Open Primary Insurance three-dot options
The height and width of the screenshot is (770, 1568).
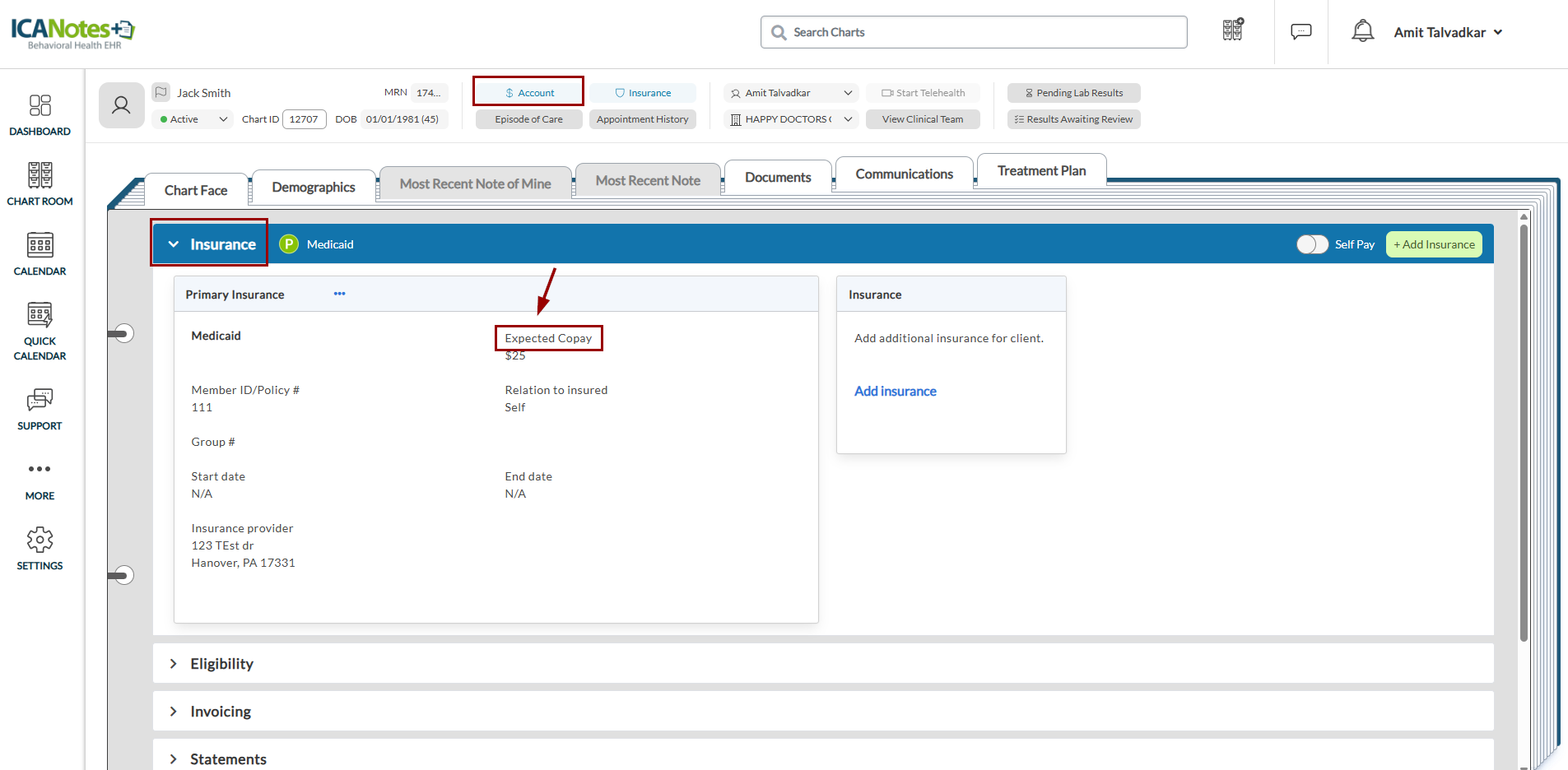pyautogui.click(x=339, y=294)
